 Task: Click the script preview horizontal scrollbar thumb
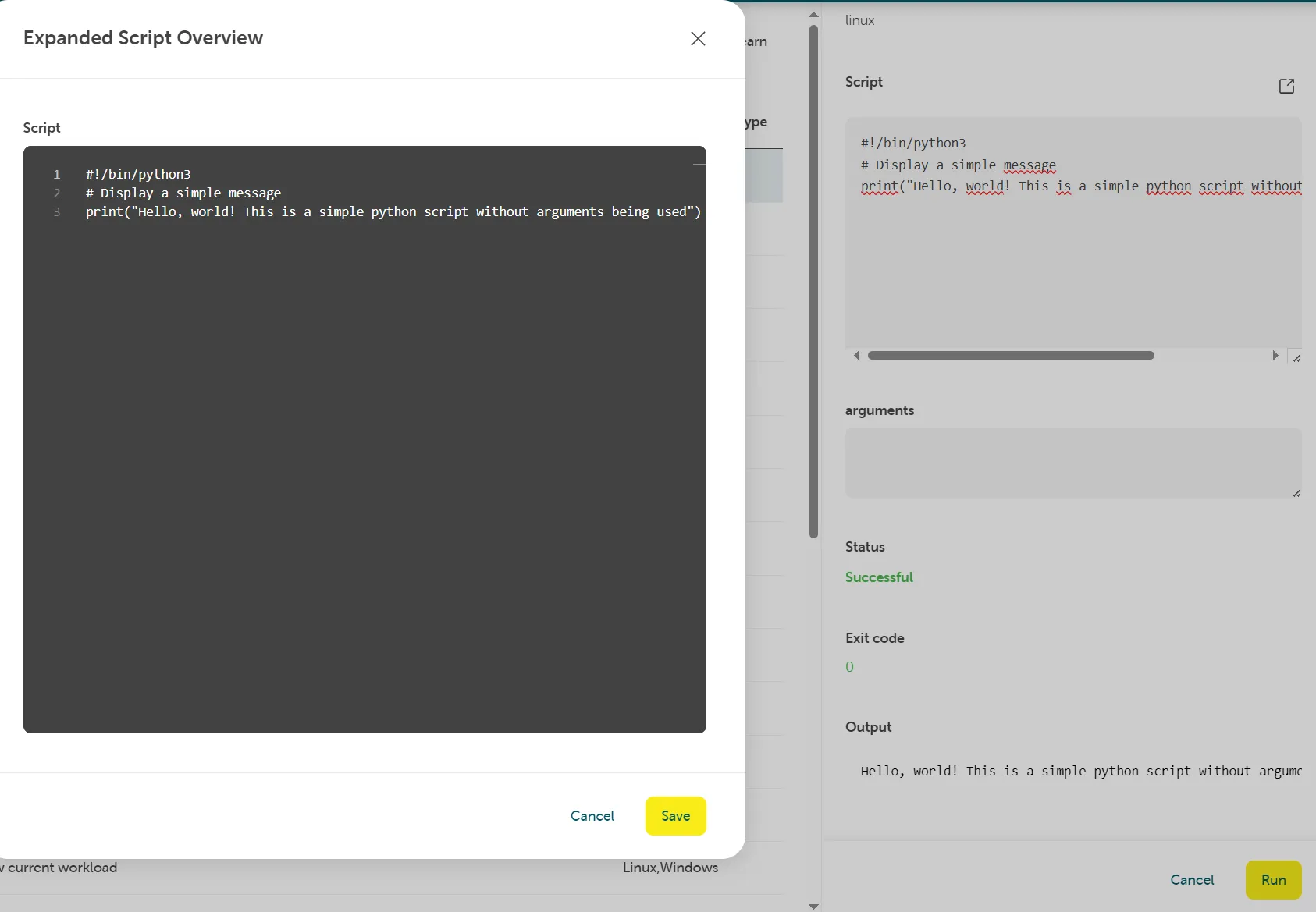tap(1010, 356)
